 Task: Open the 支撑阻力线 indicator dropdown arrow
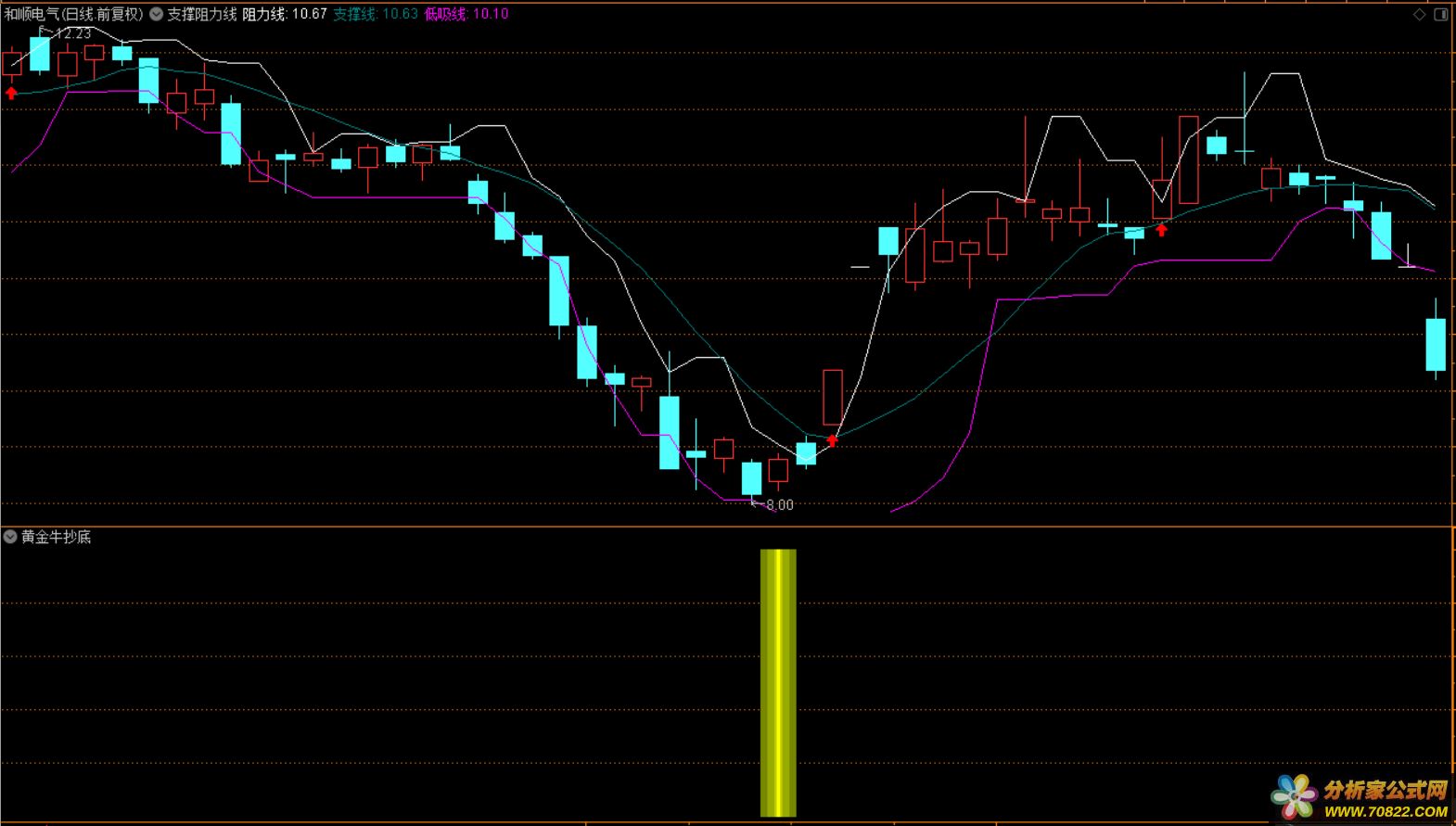pyautogui.click(x=156, y=14)
